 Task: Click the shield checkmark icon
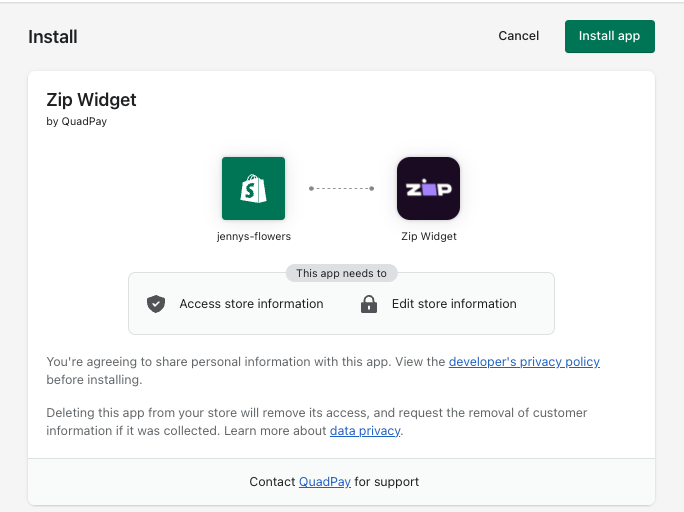(156, 304)
